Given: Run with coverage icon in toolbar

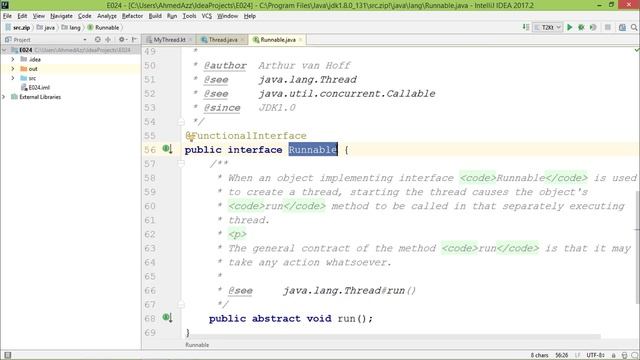Looking at the screenshot, I should [x=593, y=27].
